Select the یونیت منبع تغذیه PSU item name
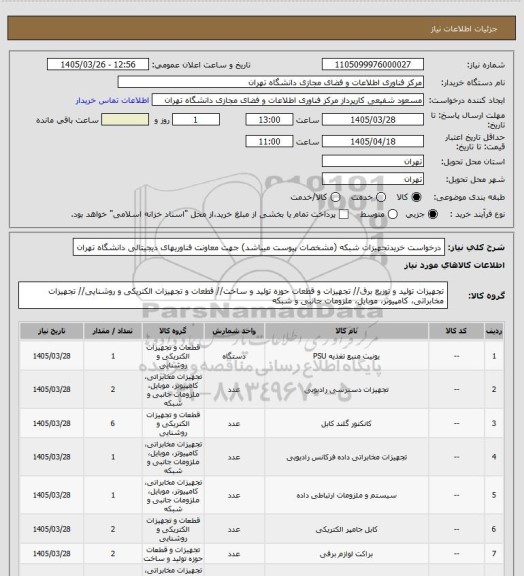 [x=346, y=356]
